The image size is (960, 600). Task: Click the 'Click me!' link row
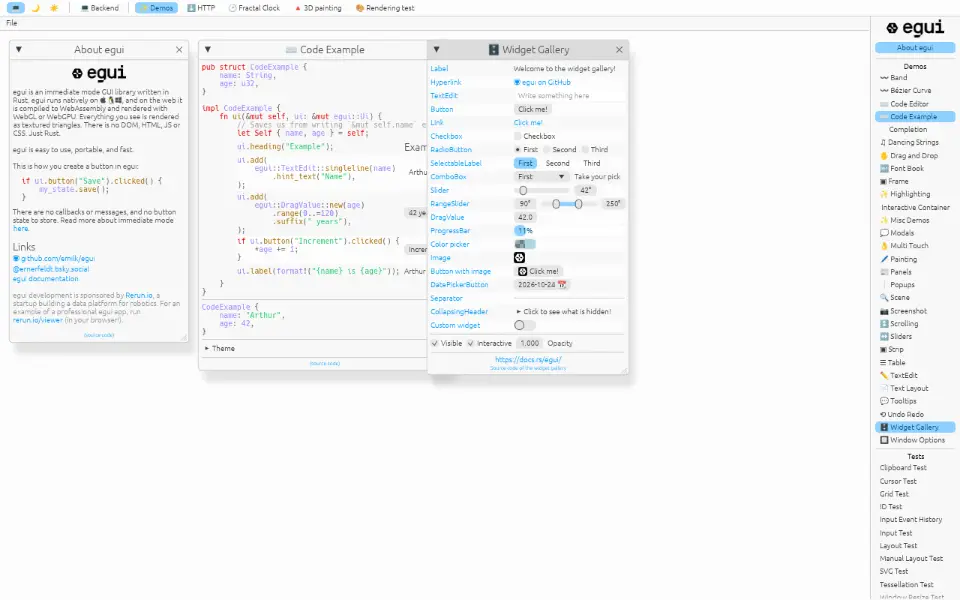click(x=528, y=122)
